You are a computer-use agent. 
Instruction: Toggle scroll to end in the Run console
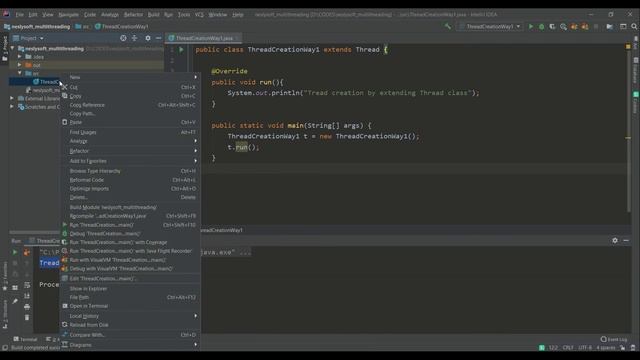pyautogui.click(x=27, y=296)
